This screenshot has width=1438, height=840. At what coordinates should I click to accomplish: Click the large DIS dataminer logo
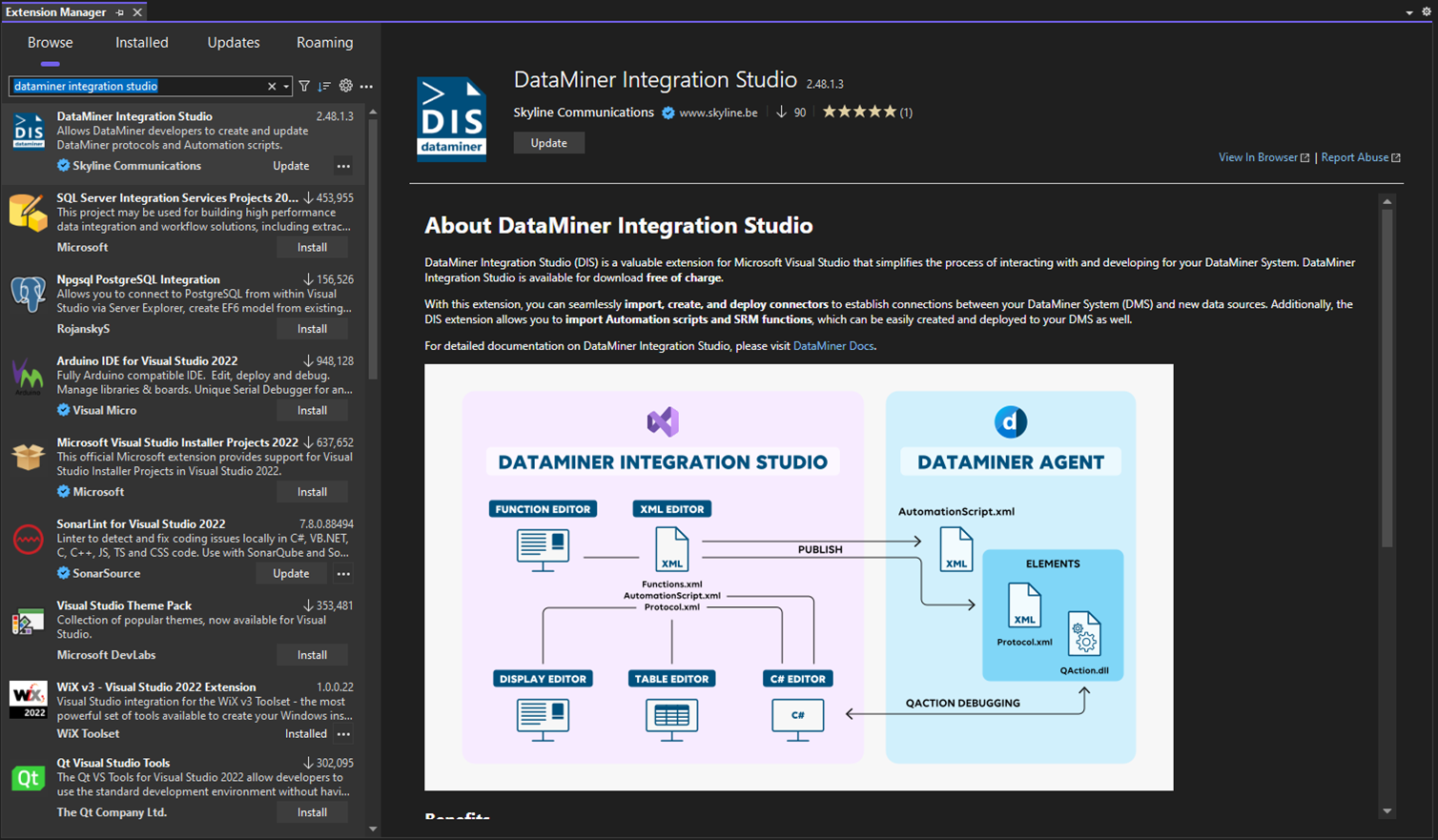point(451,119)
